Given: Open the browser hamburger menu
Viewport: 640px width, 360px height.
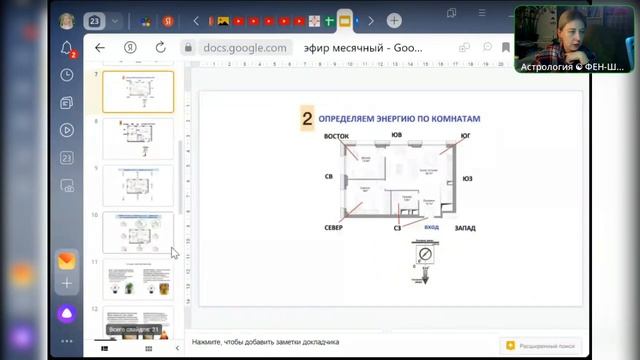Looking at the screenshot, I should (x=482, y=13).
